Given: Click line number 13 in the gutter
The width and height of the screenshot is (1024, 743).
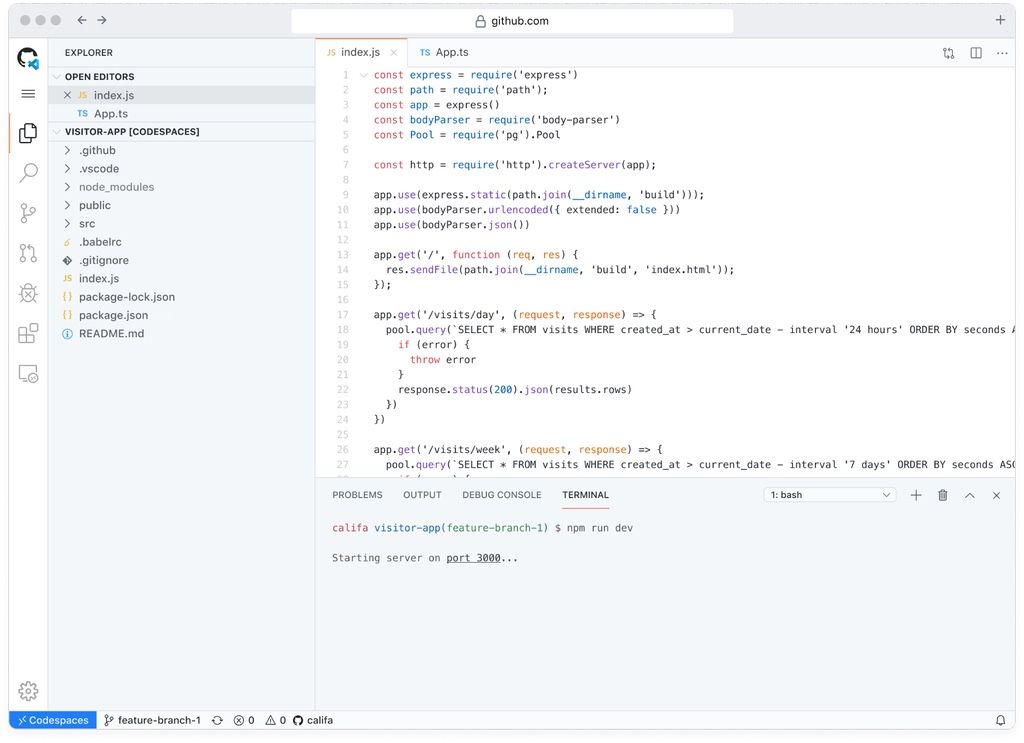Looking at the screenshot, I should pyautogui.click(x=343, y=255).
